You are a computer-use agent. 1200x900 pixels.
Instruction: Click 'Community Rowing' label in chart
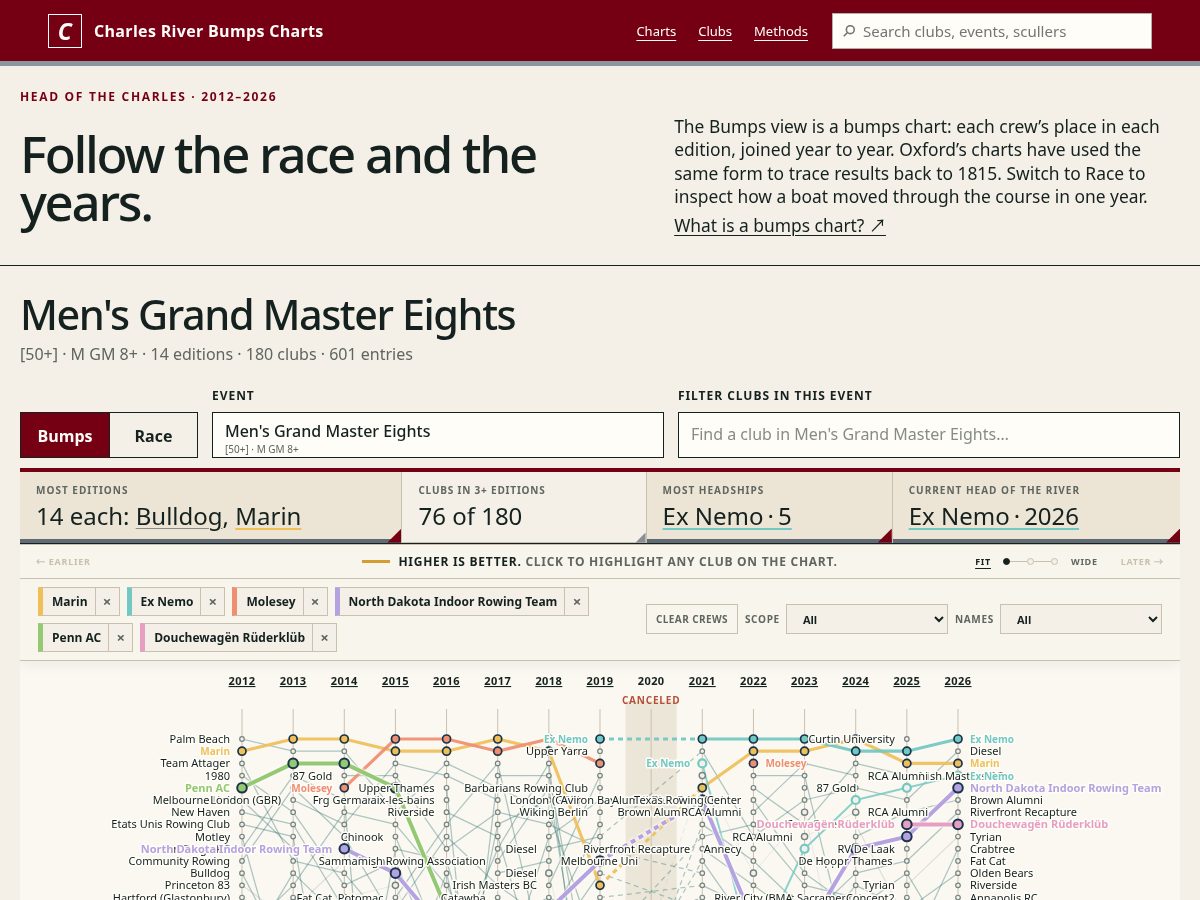click(x=179, y=861)
